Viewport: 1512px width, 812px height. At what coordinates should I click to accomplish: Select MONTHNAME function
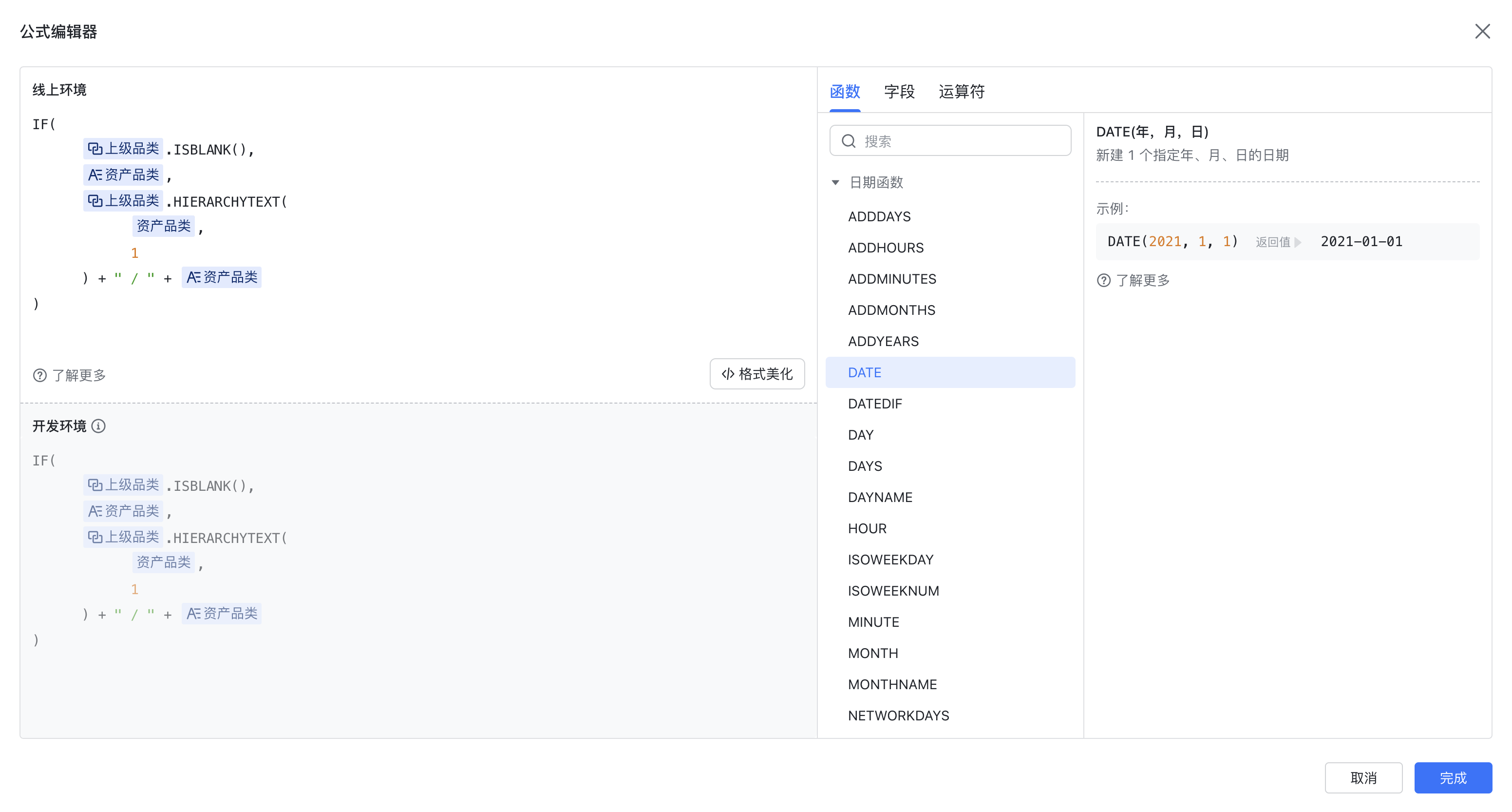[950, 684]
